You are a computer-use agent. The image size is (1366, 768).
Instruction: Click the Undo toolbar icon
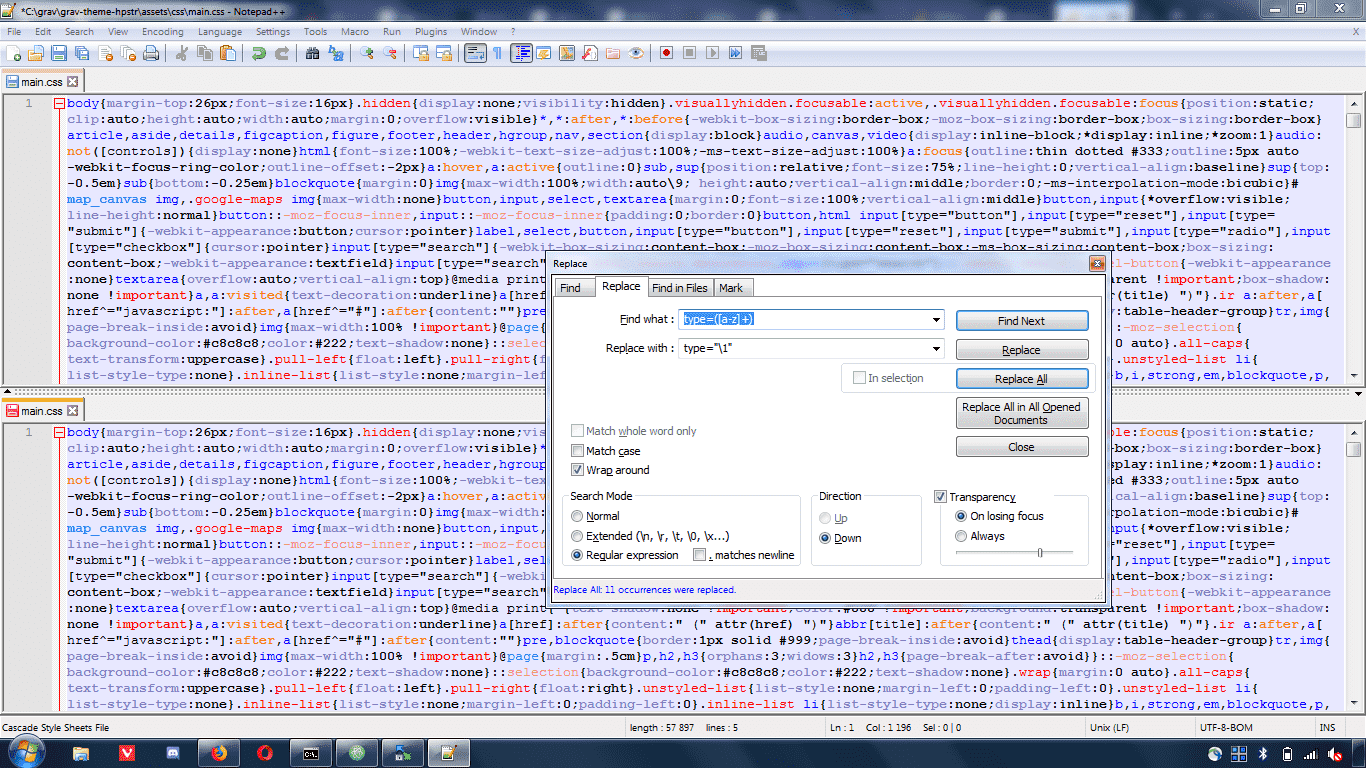tap(259, 53)
